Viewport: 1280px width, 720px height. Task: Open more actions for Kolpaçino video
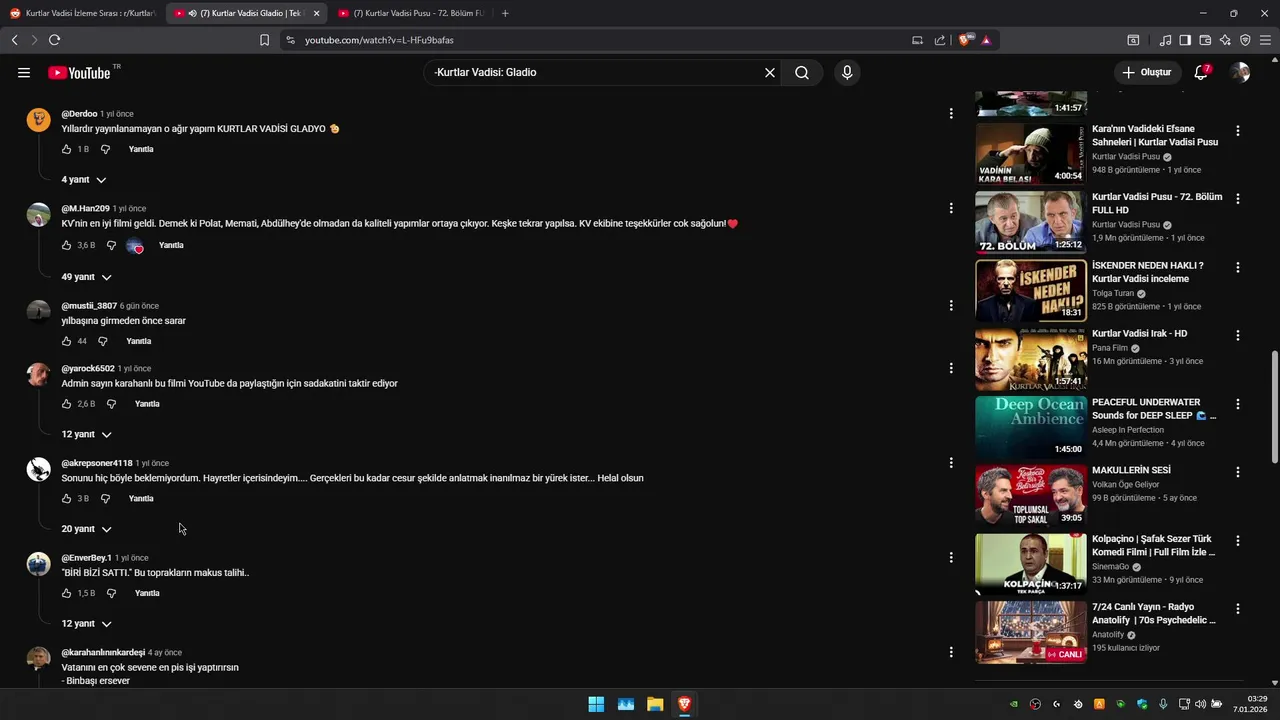click(1238, 541)
